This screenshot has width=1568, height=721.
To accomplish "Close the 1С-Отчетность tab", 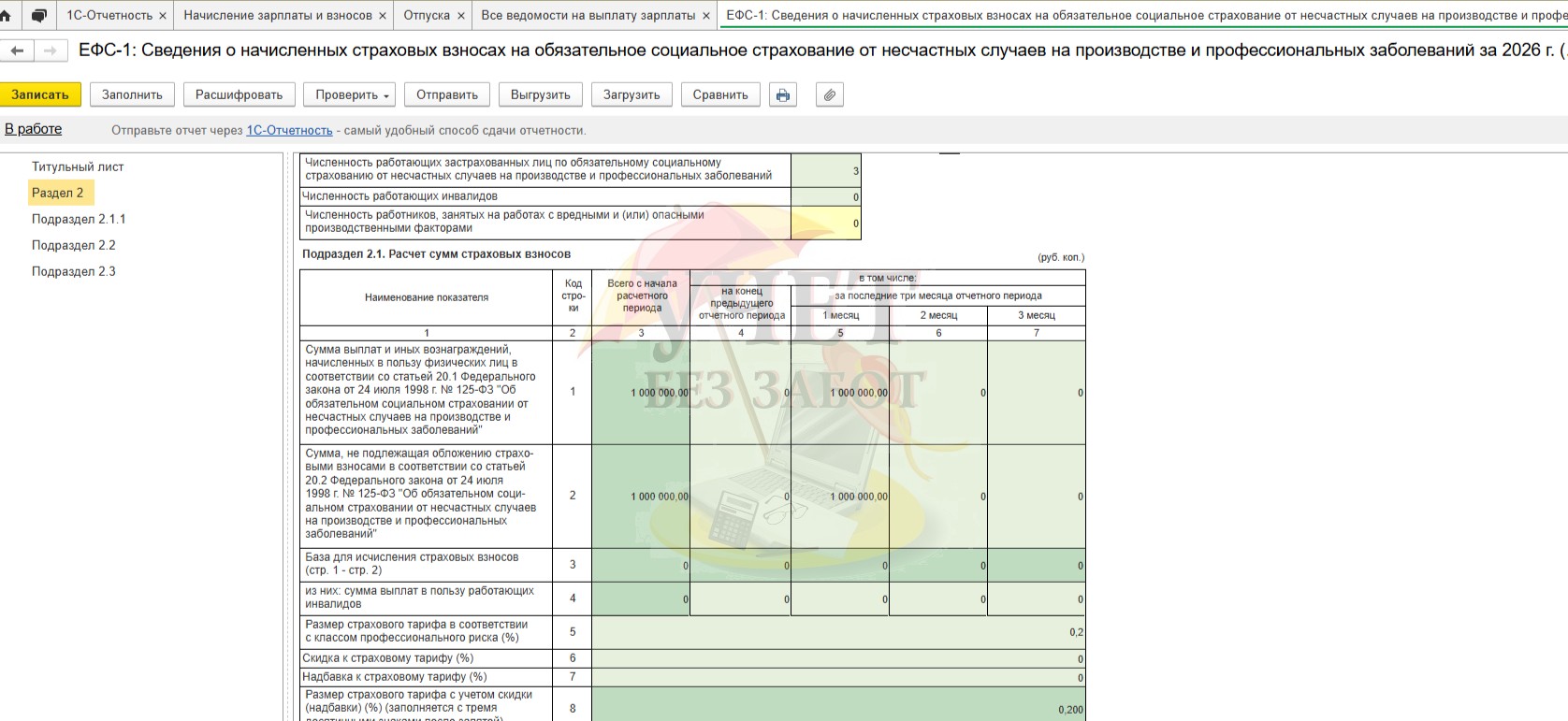I will pos(163,16).
